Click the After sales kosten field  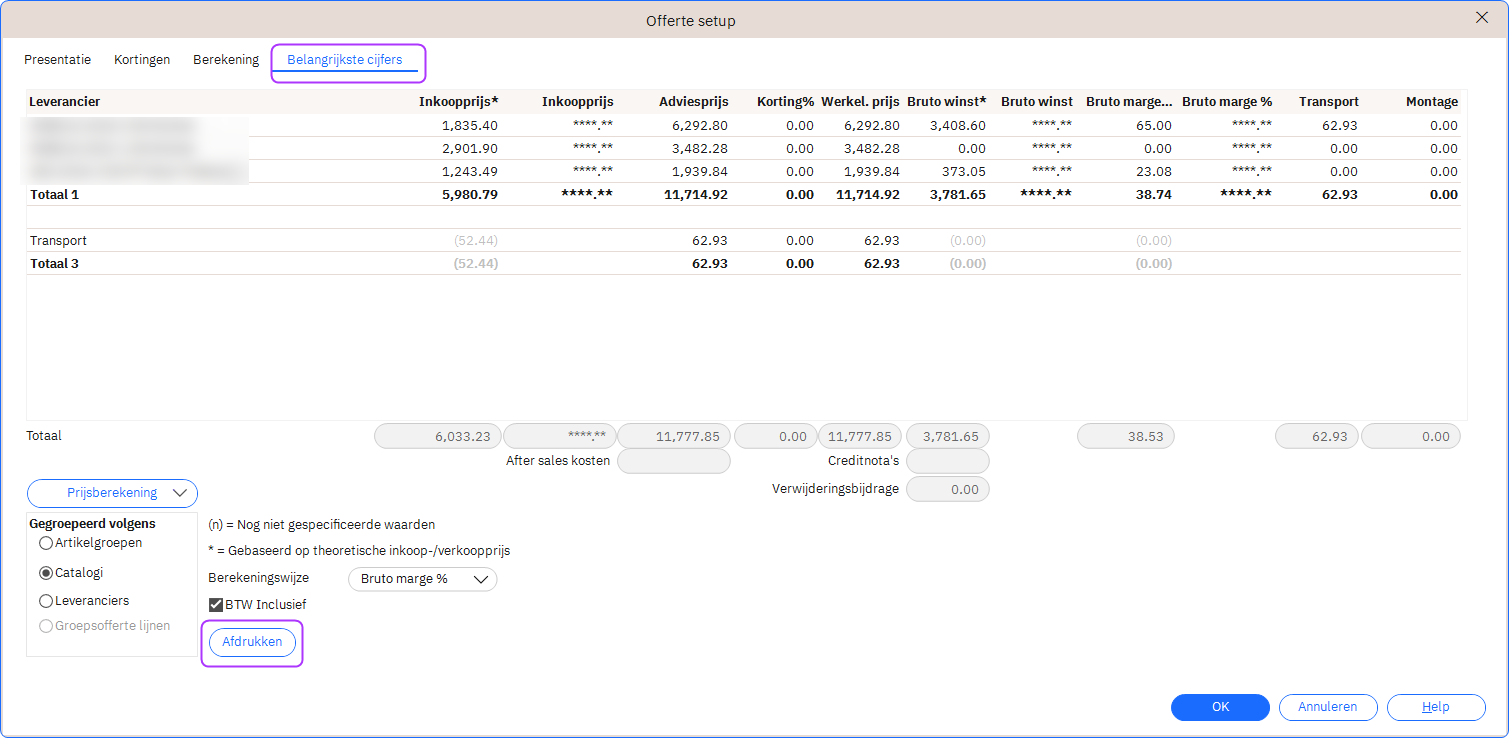pos(673,461)
